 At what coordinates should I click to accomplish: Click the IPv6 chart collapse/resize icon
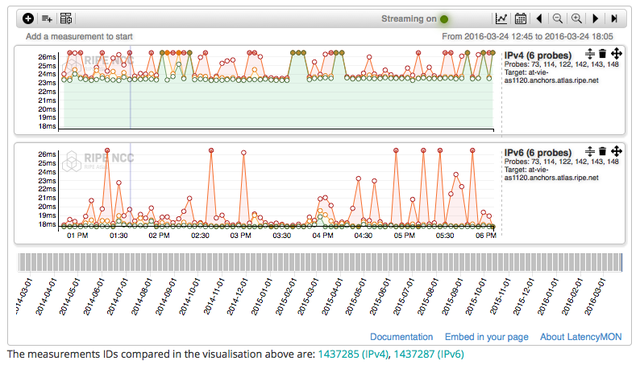[590, 151]
